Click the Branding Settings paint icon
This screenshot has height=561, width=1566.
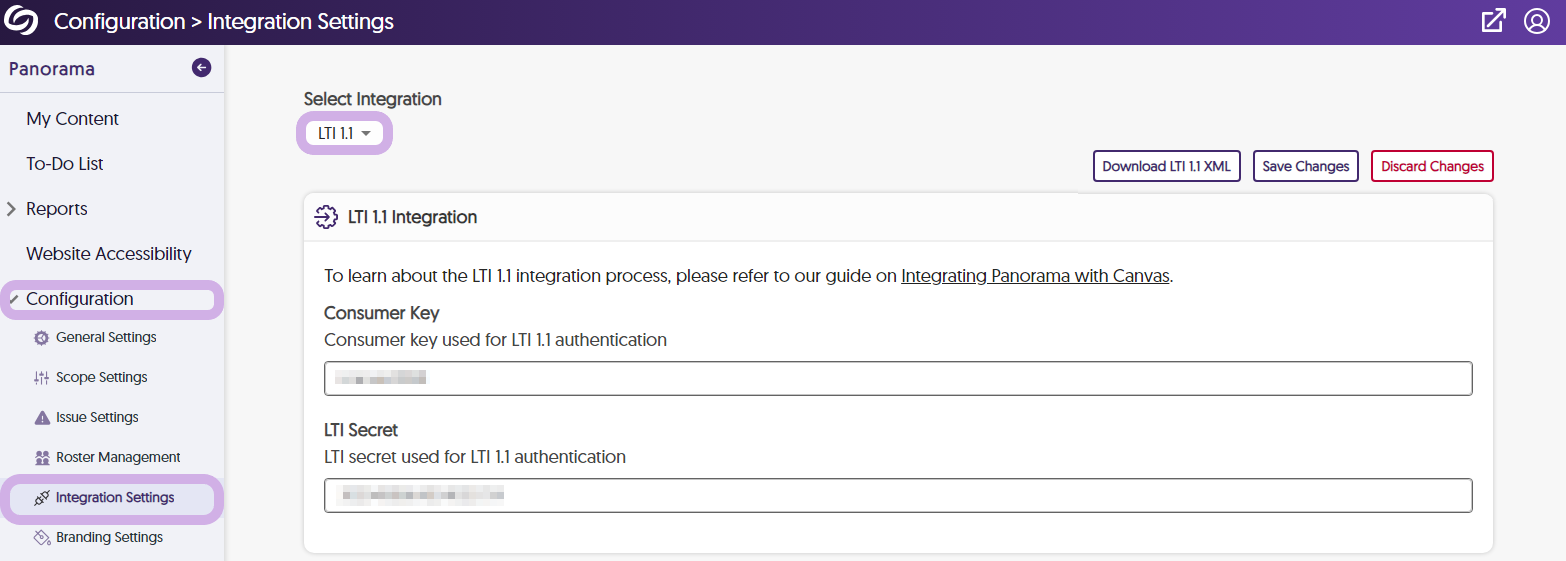tap(41, 538)
